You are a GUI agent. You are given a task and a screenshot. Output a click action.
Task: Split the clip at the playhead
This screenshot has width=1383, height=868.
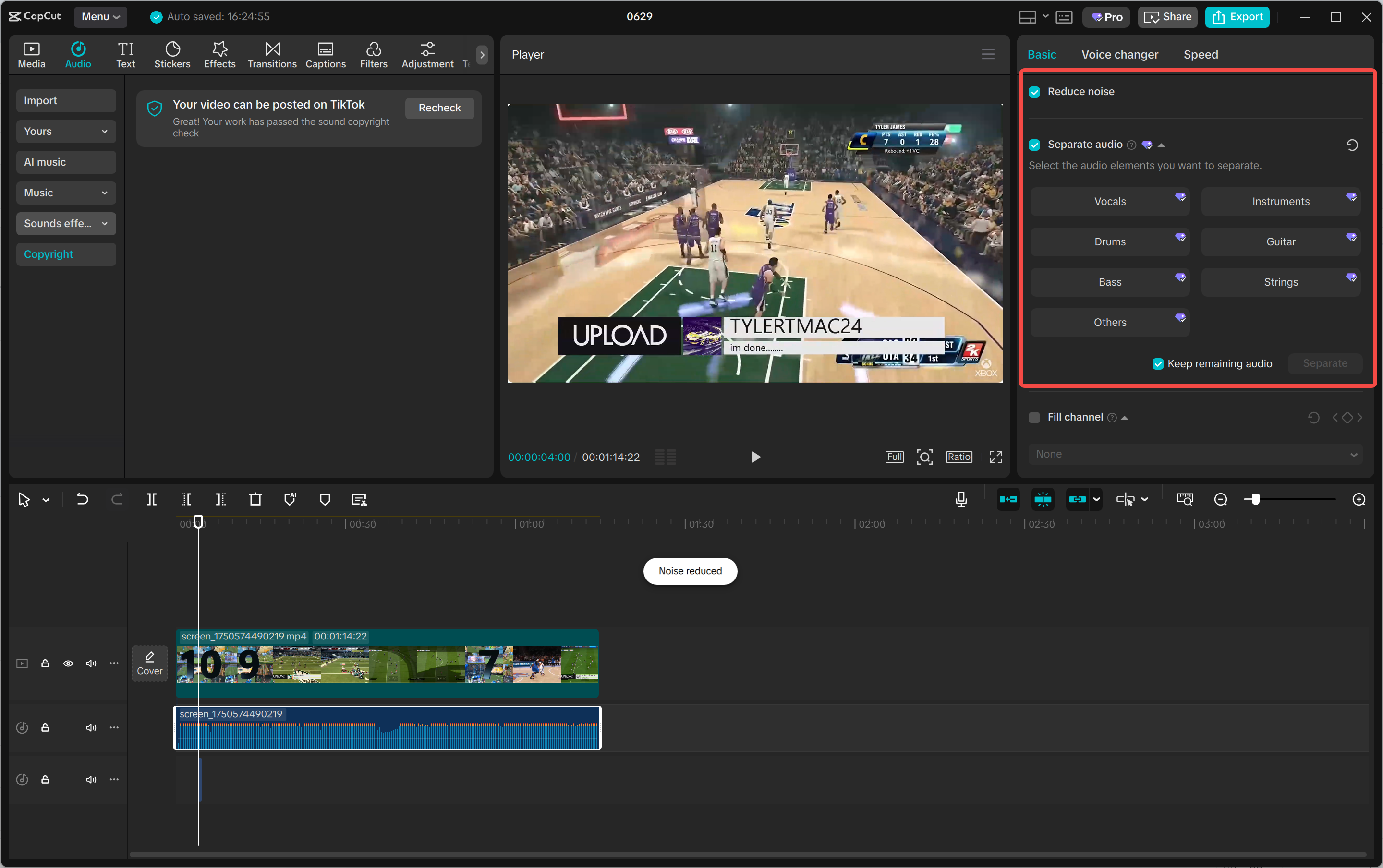click(152, 499)
